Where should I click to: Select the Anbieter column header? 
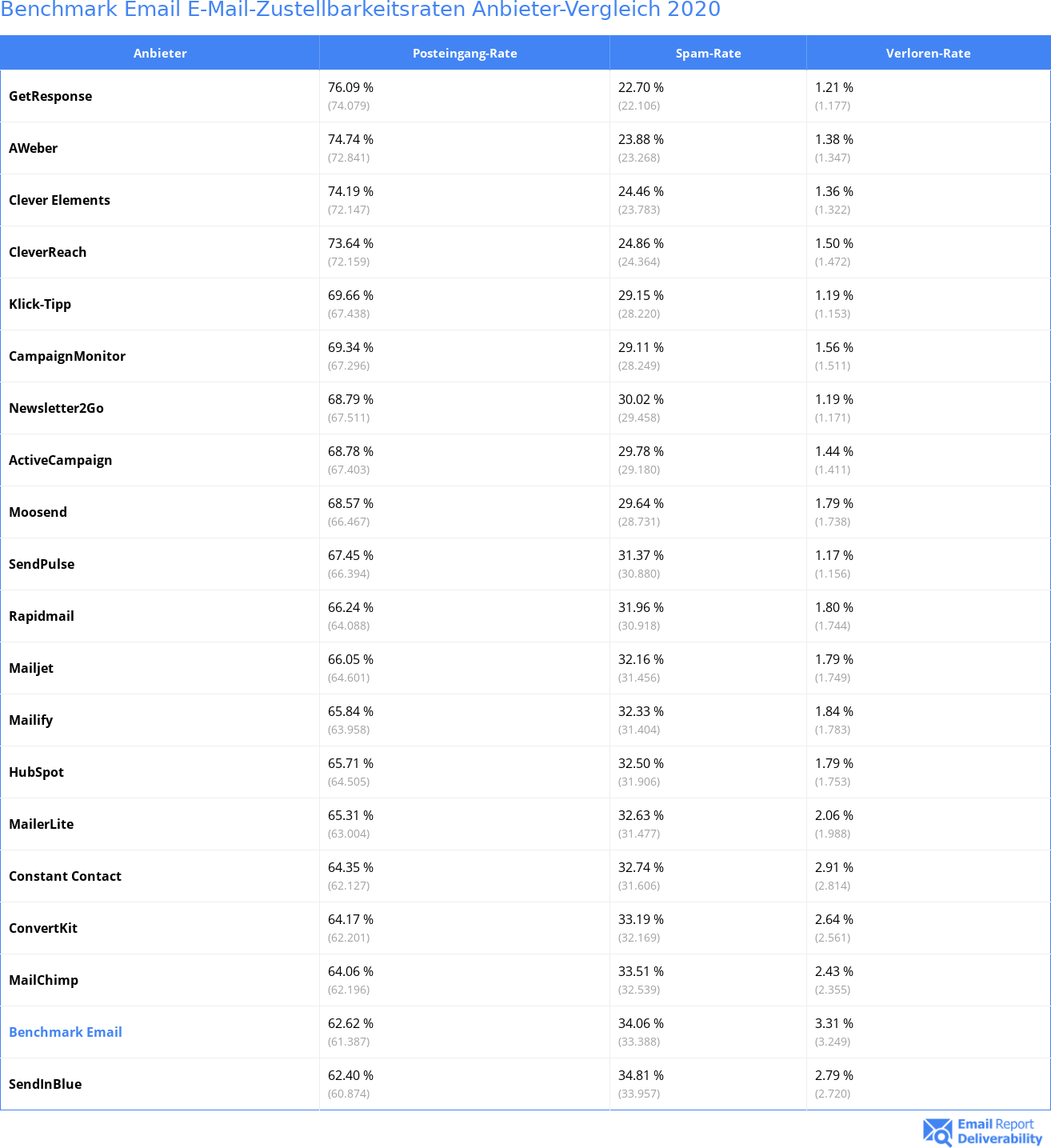pyautogui.click(x=160, y=54)
